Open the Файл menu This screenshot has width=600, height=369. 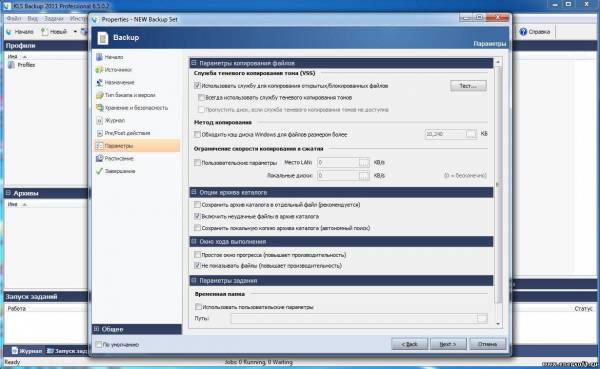click(x=14, y=18)
